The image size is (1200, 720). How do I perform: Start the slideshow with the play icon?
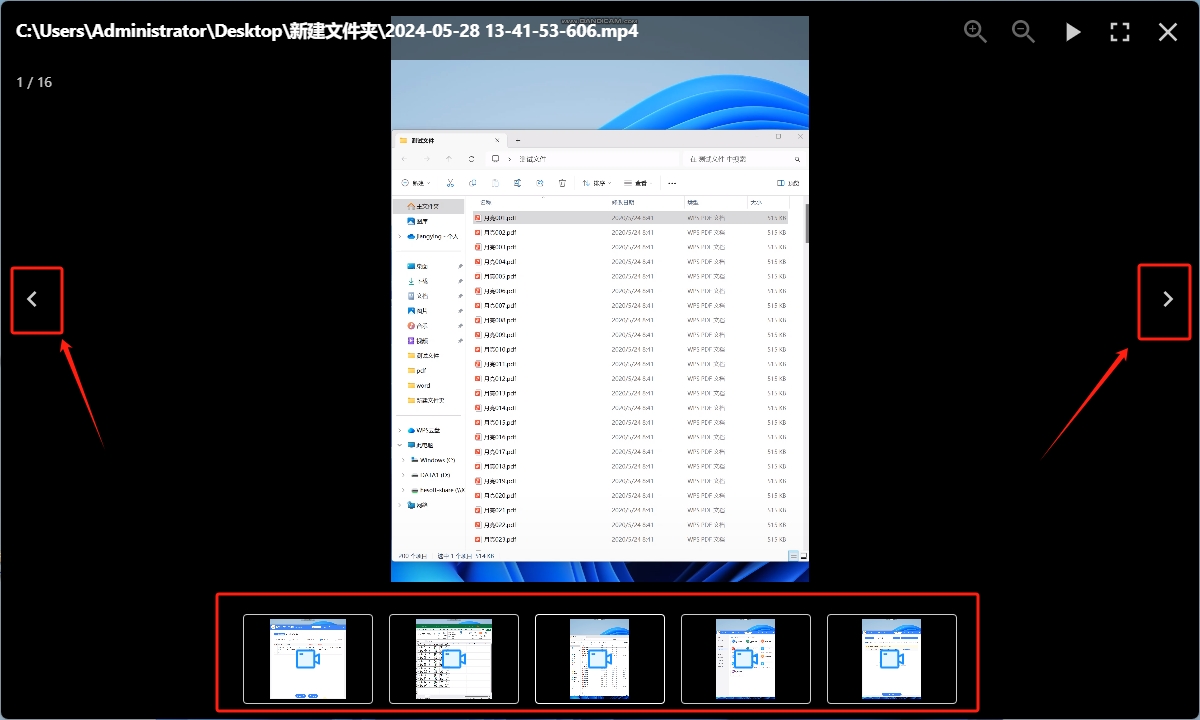click(1073, 32)
